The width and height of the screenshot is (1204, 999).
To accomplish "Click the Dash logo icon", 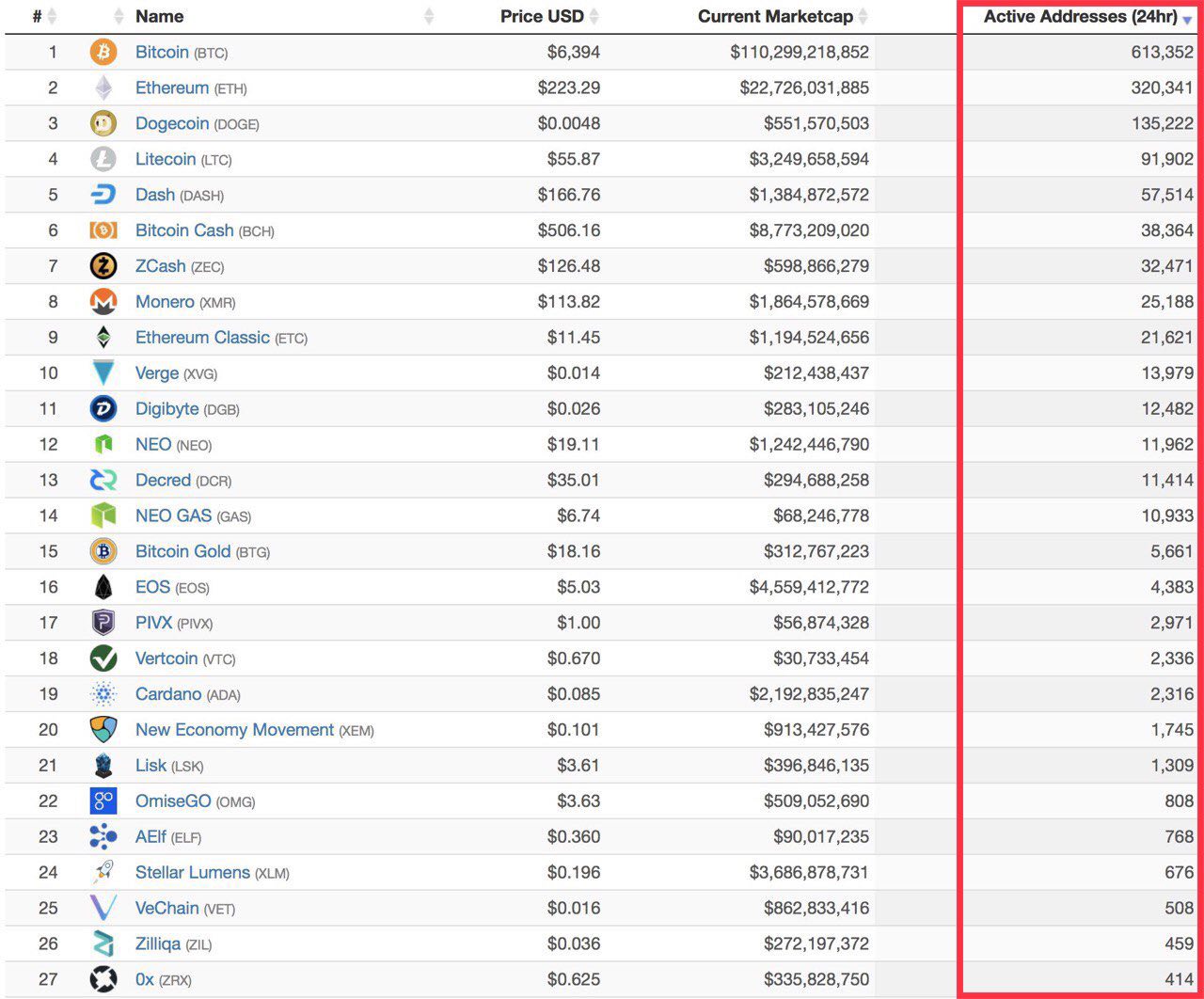I will tap(103, 195).
